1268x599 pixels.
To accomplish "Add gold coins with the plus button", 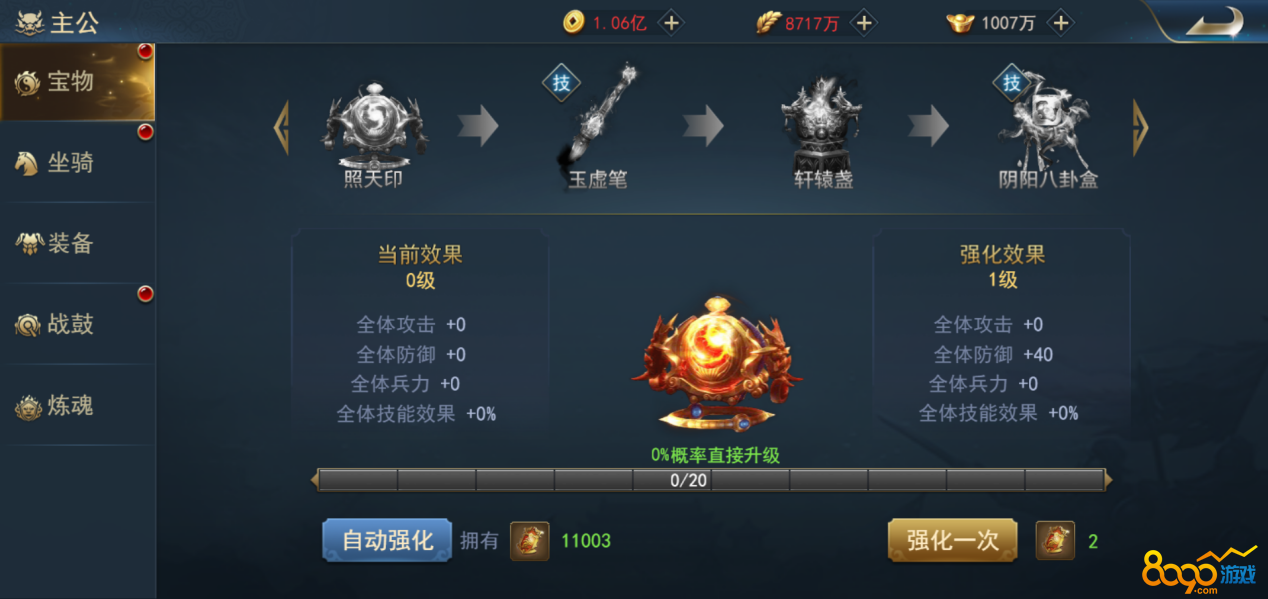I will click(671, 23).
